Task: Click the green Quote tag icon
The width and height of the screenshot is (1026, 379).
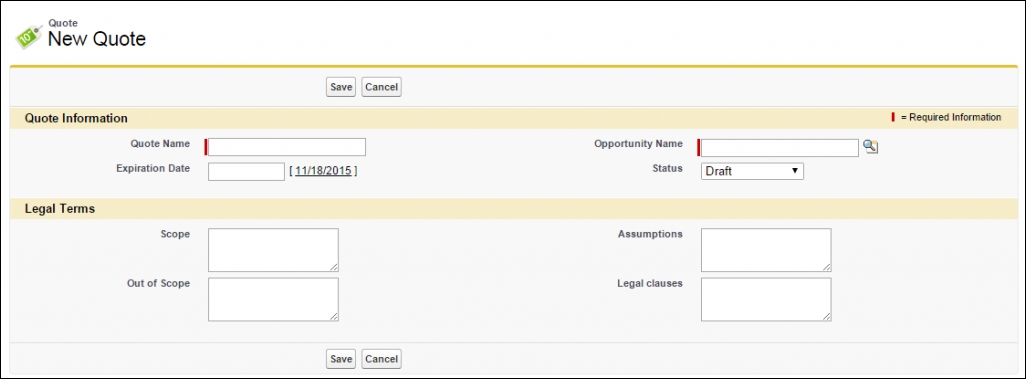Action: coord(29,37)
